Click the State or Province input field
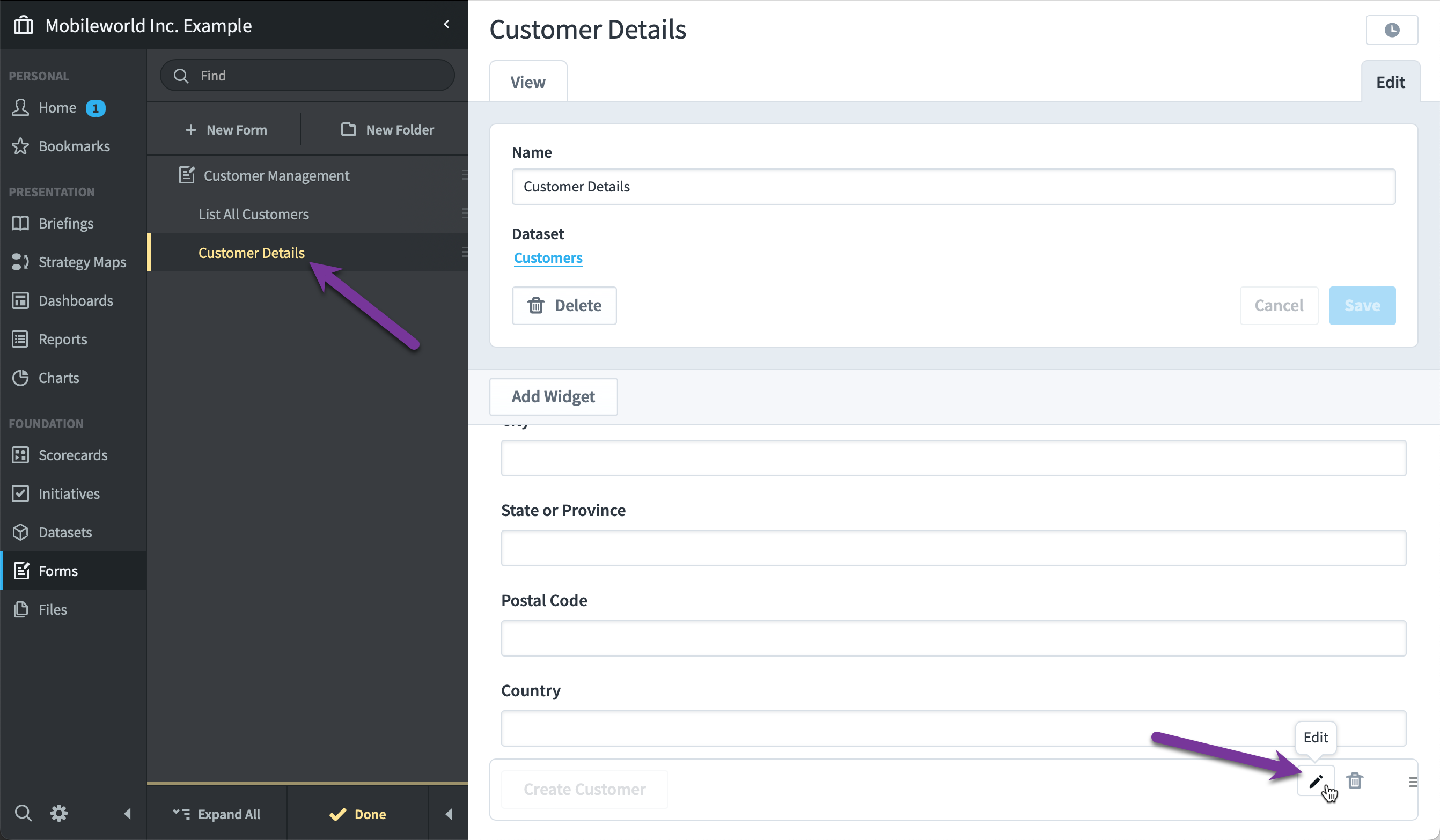Image resolution: width=1440 pixels, height=840 pixels. pyautogui.click(x=953, y=548)
